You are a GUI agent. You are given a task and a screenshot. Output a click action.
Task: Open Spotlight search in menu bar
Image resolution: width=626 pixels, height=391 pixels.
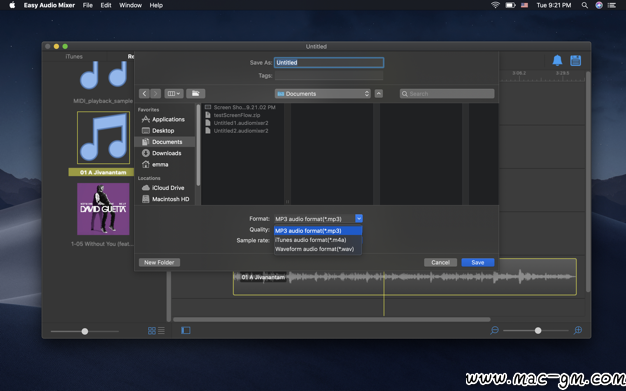click(584, 5)
